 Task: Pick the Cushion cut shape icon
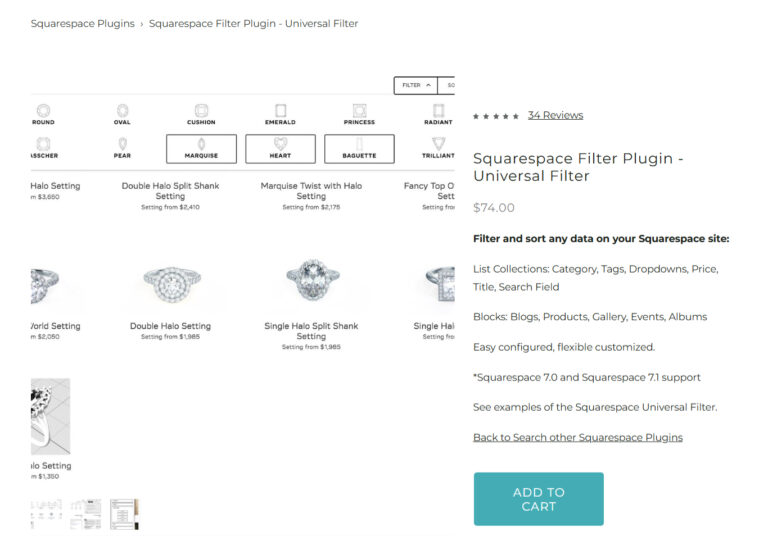(201, 111)
